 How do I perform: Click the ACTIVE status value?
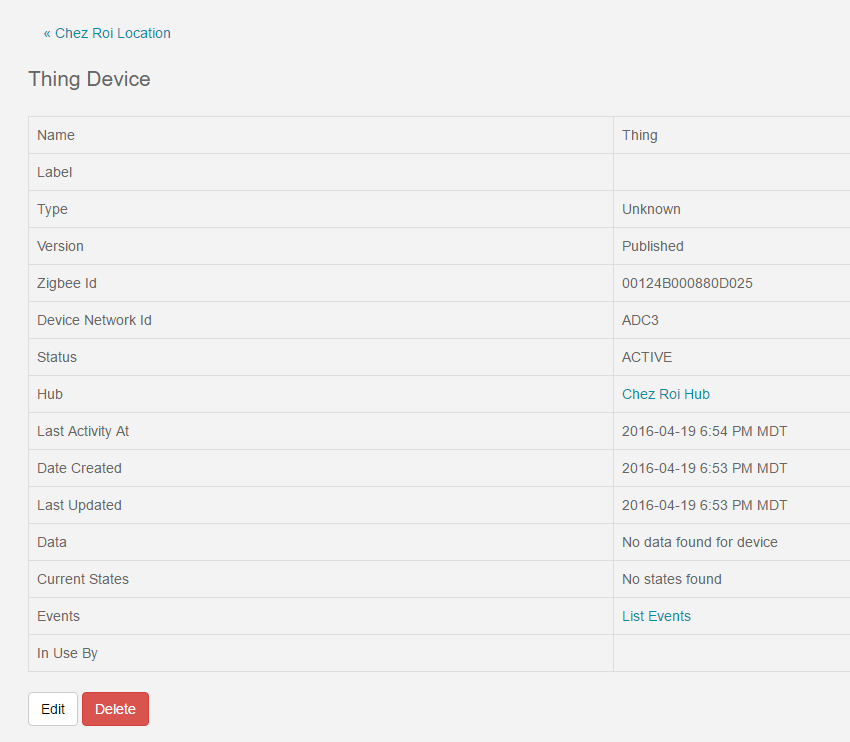647,357
